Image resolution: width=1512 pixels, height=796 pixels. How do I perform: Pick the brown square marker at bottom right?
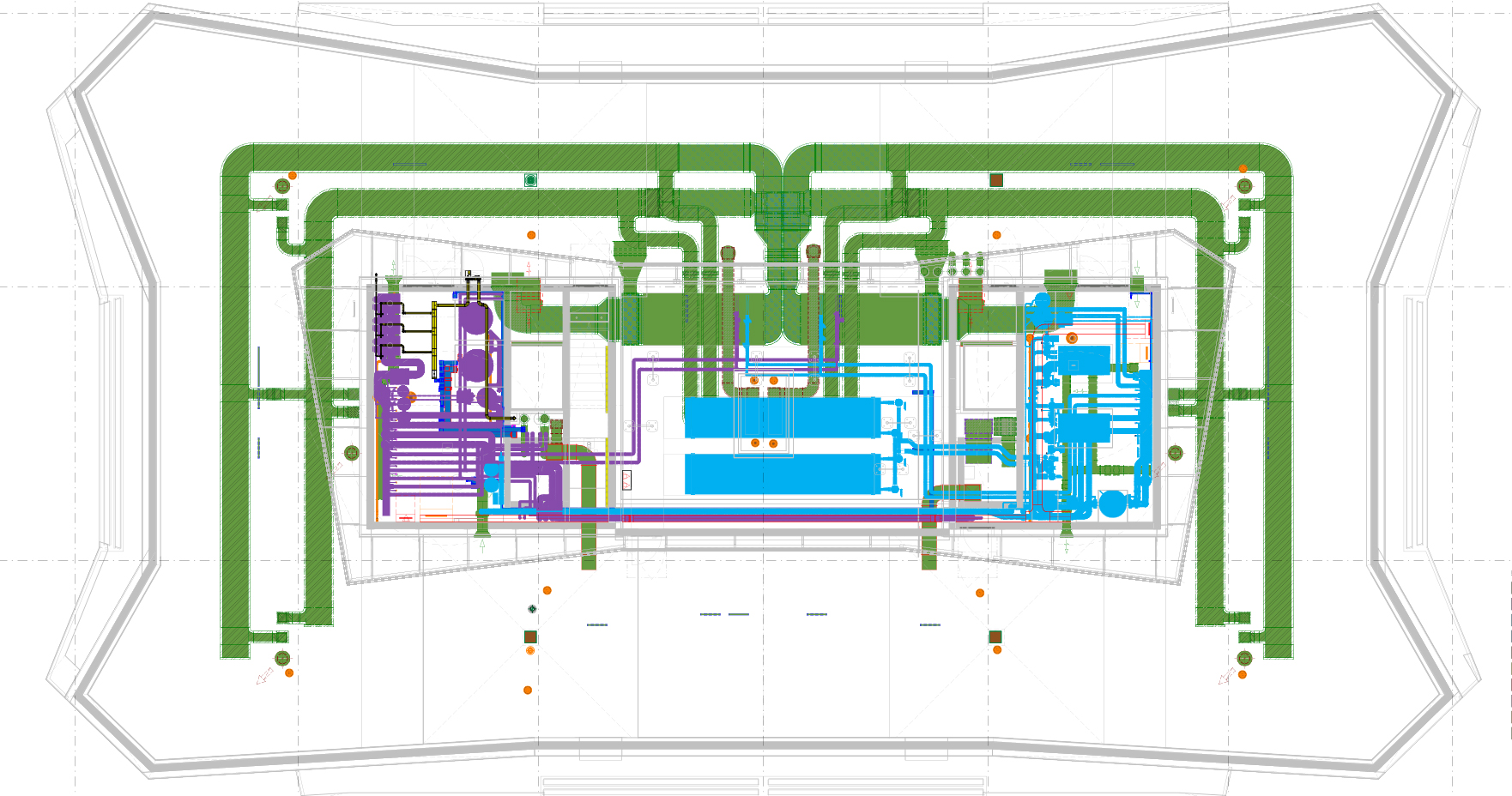point(995,636)
